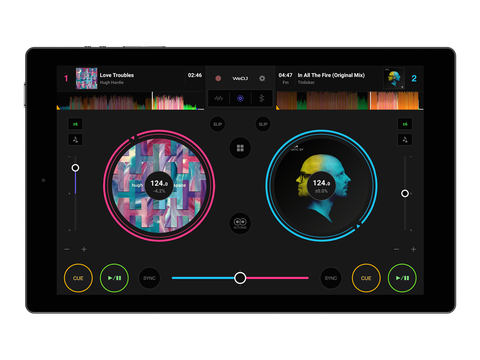Open the vertical waveform view tab
This screenshot has width=480, height=360.
point(262,98)
